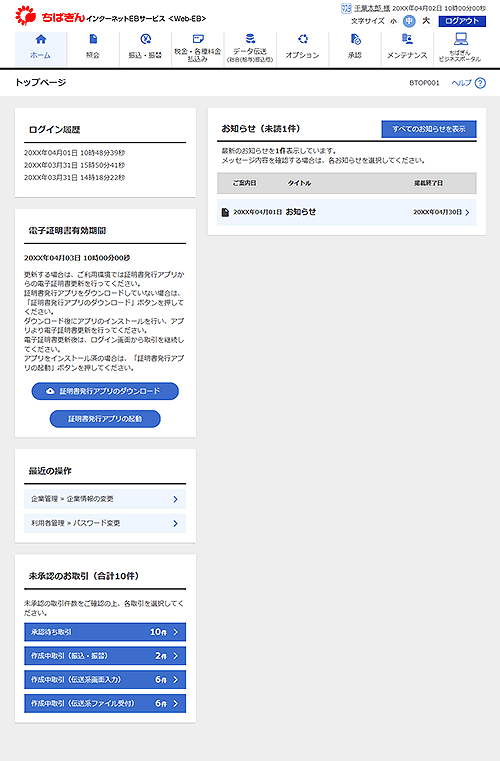Screen dimensions: 500x761
Task: Set font size to 中
Action: point(409,21)
